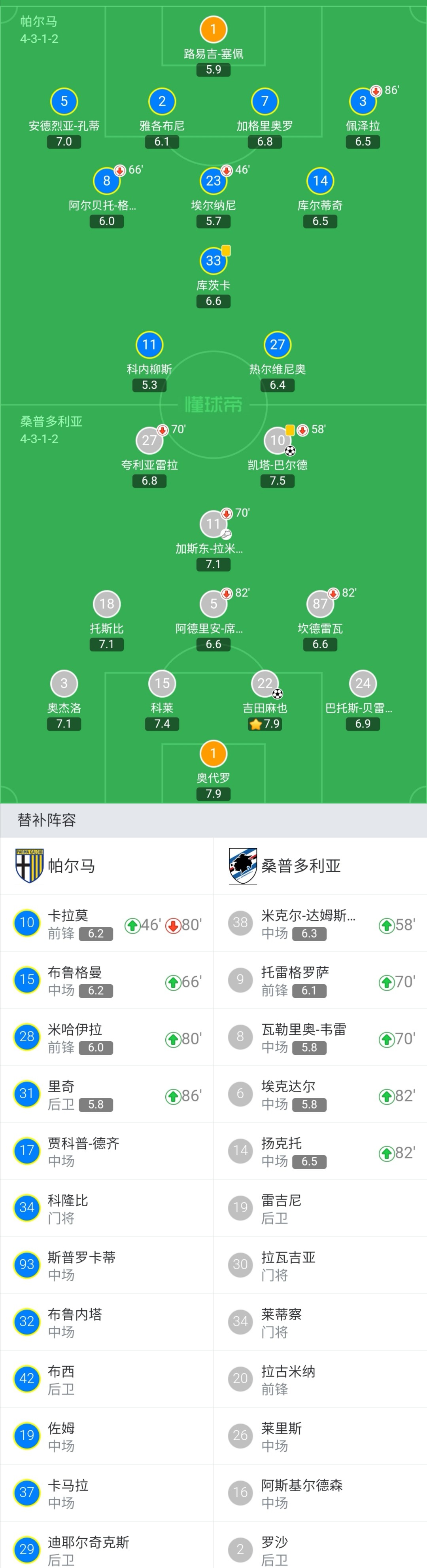Select player 33 库茨卡 jersey circle

pyautogui.click(x=213, y=260)
